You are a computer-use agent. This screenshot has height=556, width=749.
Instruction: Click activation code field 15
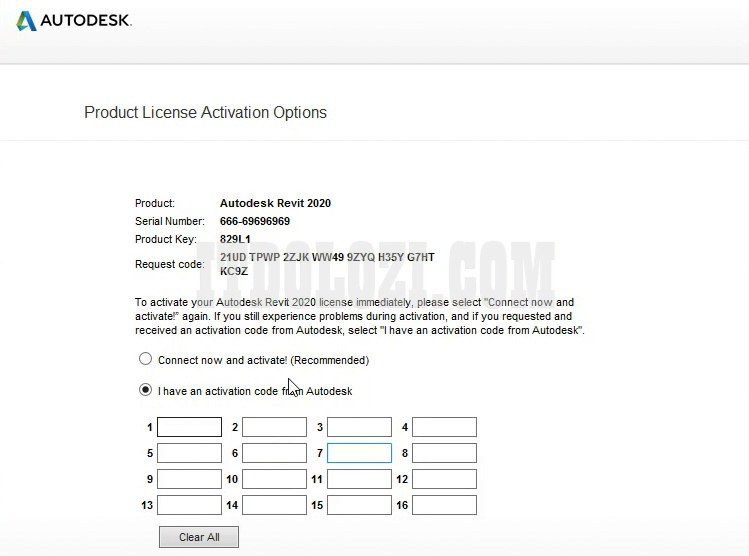click(359, 505)
